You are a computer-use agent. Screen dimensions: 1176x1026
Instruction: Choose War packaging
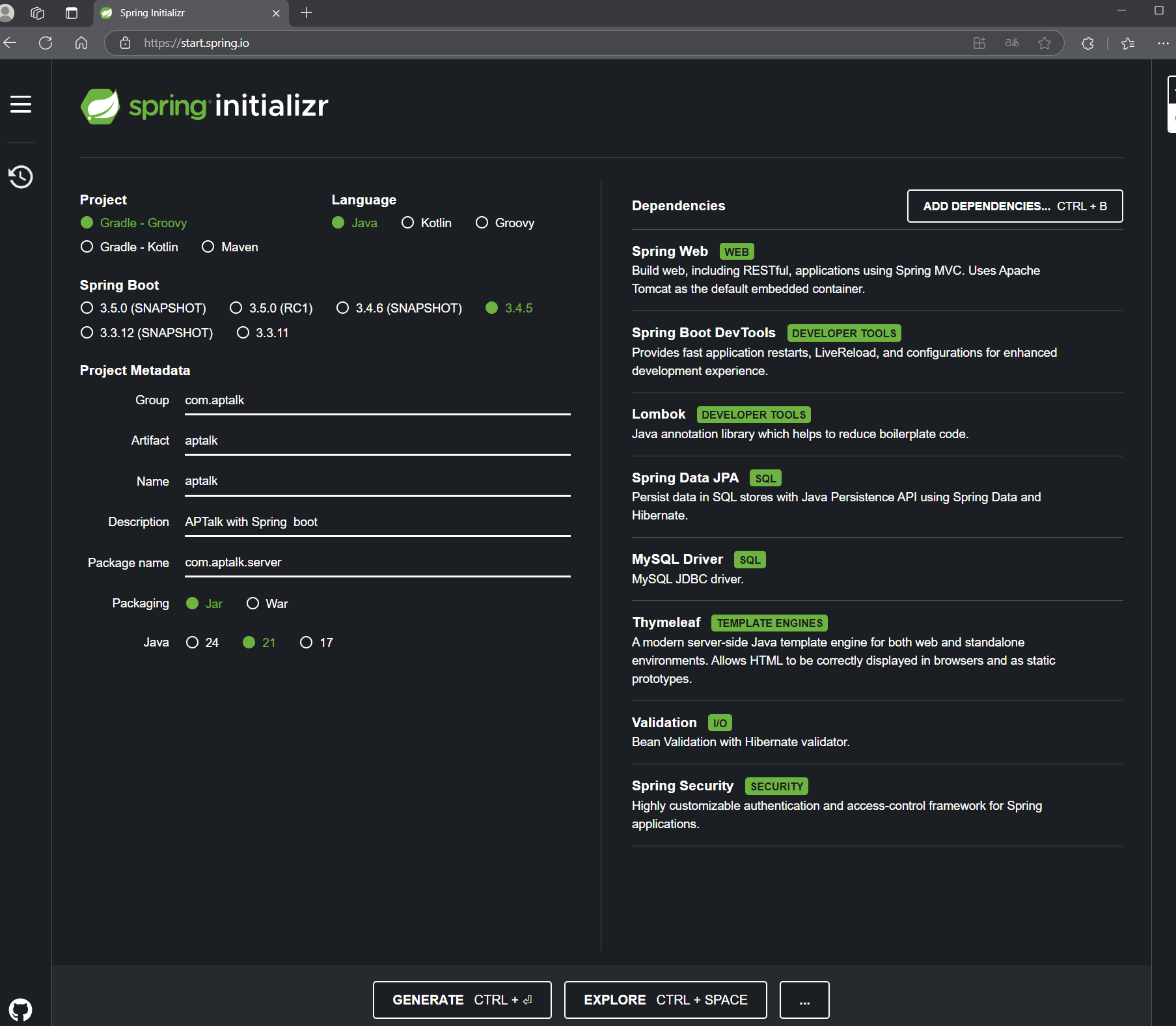[x=267, y=603]
